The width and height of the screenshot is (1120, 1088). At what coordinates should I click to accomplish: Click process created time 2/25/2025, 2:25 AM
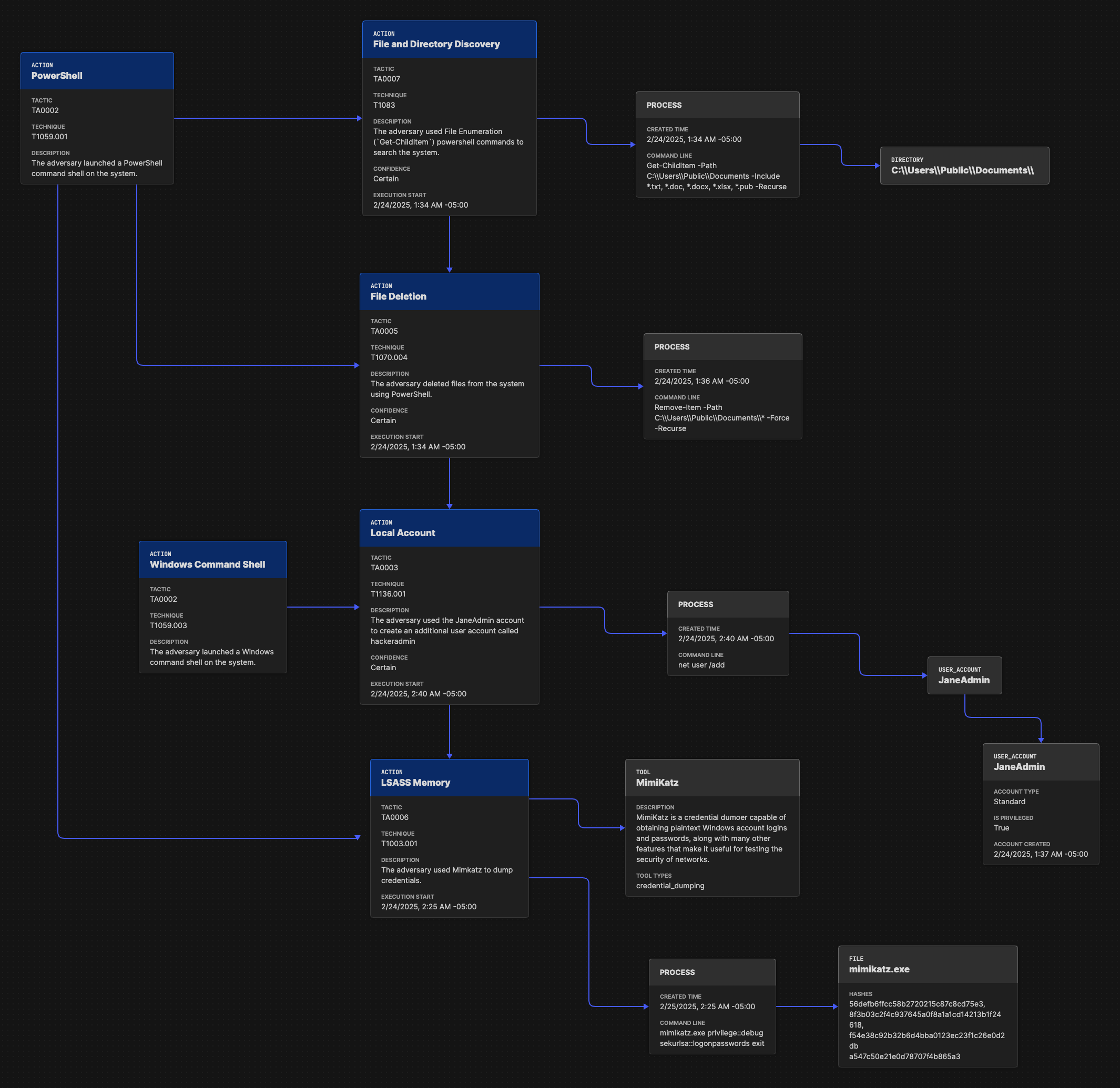tap(708, 1007)
